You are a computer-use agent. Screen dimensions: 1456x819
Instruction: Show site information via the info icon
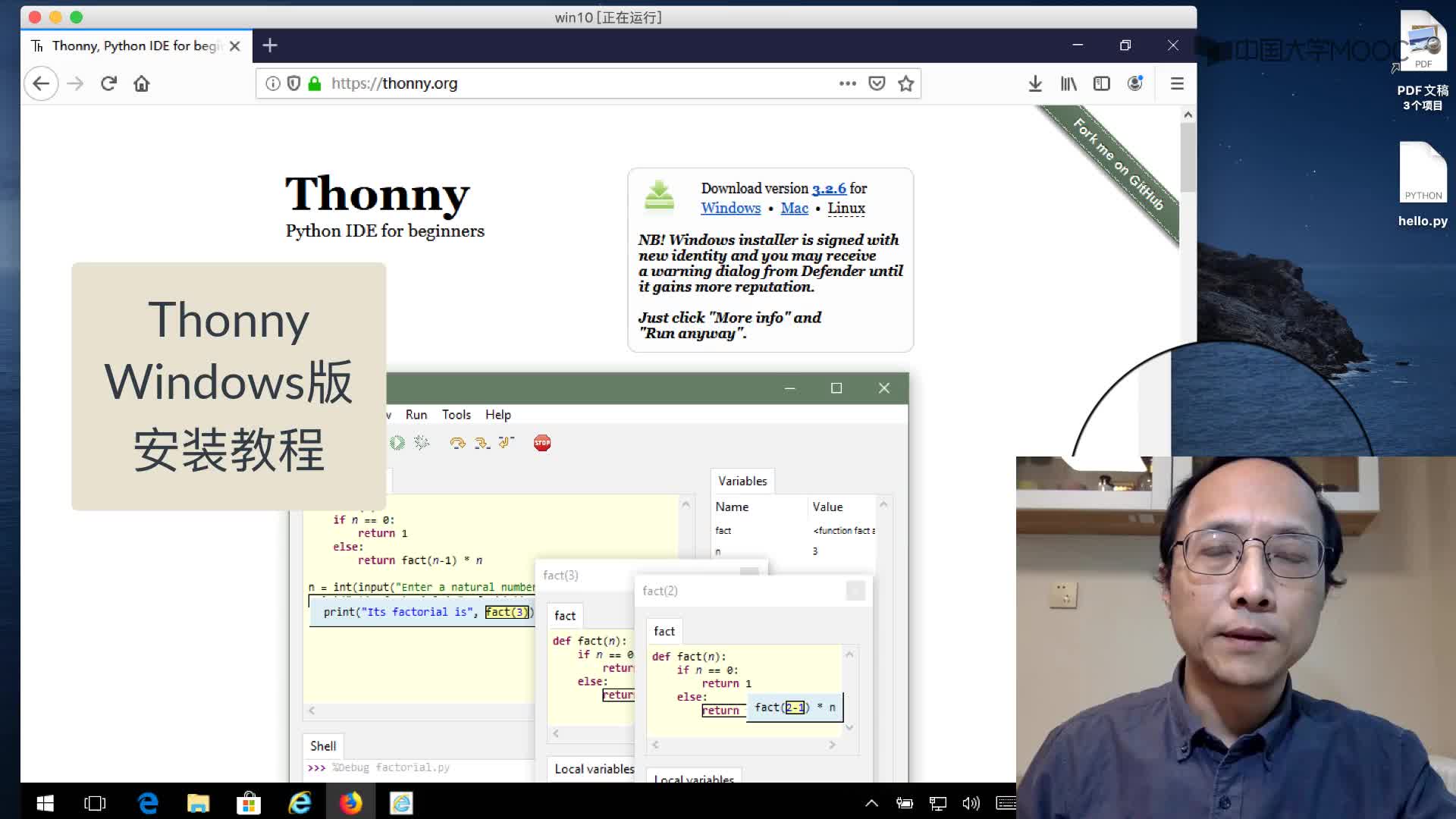click(273, 83)
